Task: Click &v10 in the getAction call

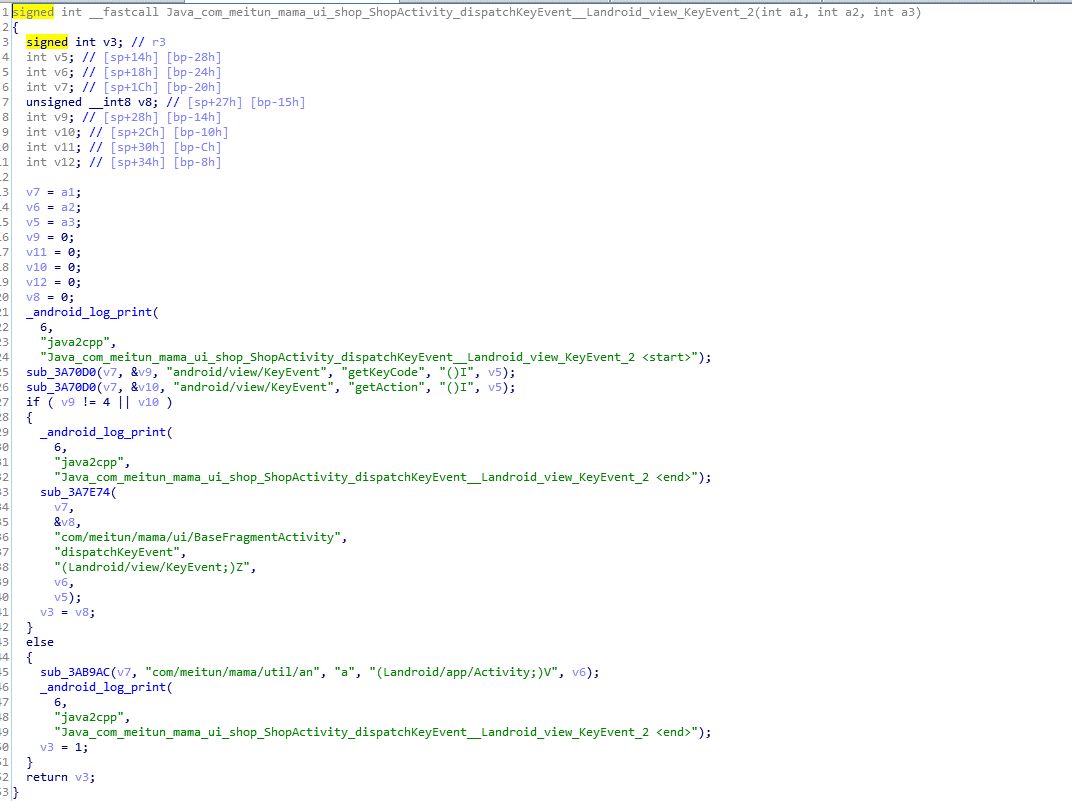Action: point(145,387)
